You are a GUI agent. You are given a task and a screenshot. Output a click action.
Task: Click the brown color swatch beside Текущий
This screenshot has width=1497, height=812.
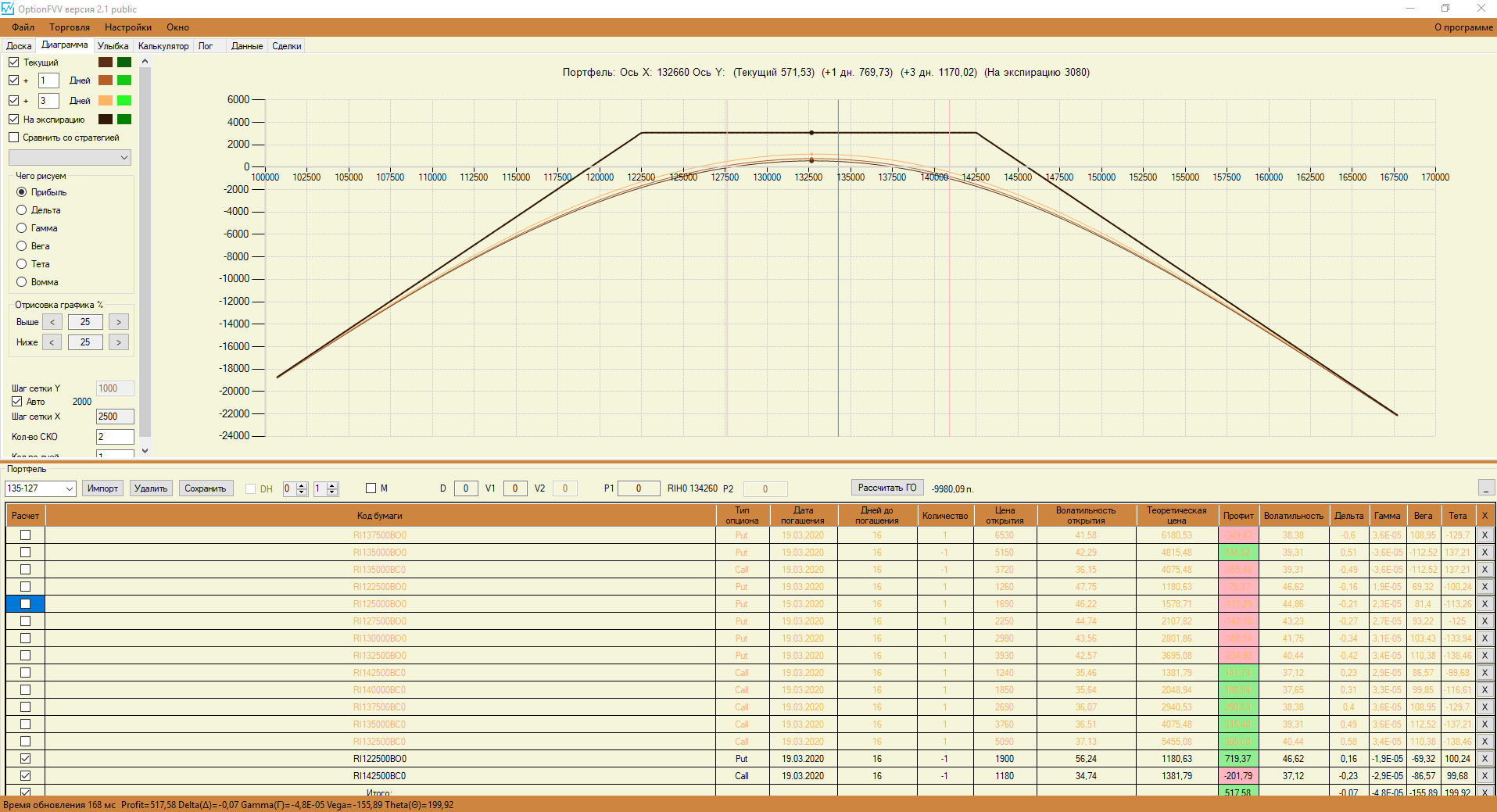(x=106, y=63)
